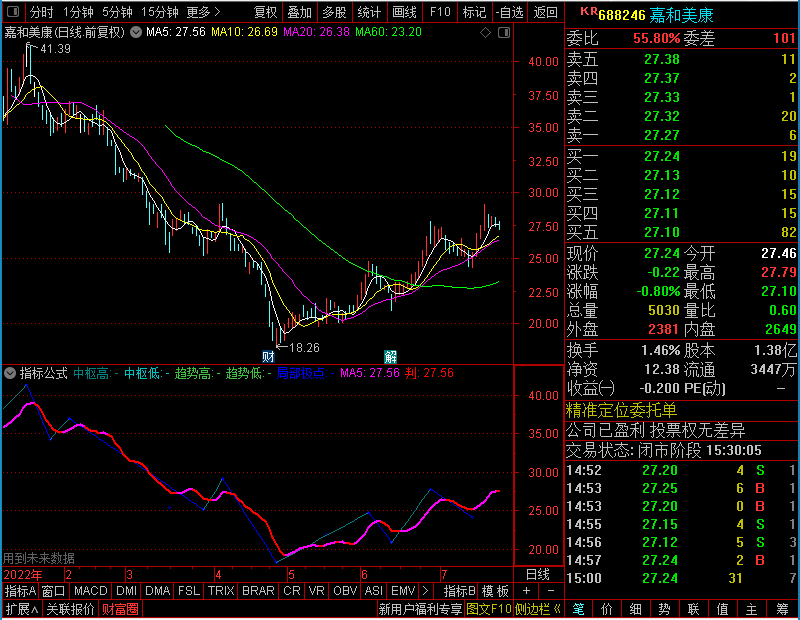800x620 pixels.
Task: Click the 标记 mark button
Action: (474, 12)
